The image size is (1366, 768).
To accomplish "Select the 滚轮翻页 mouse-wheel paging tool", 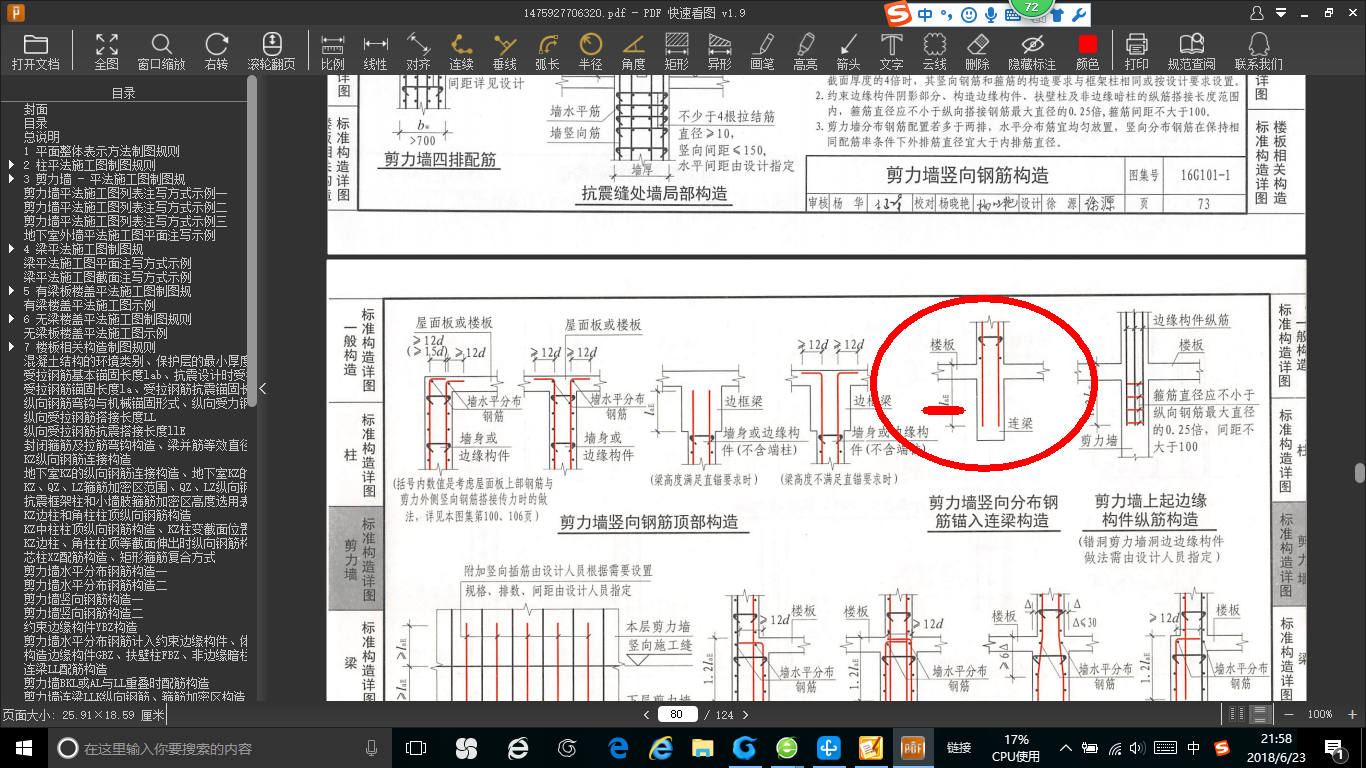I will (x=271, y=51).
